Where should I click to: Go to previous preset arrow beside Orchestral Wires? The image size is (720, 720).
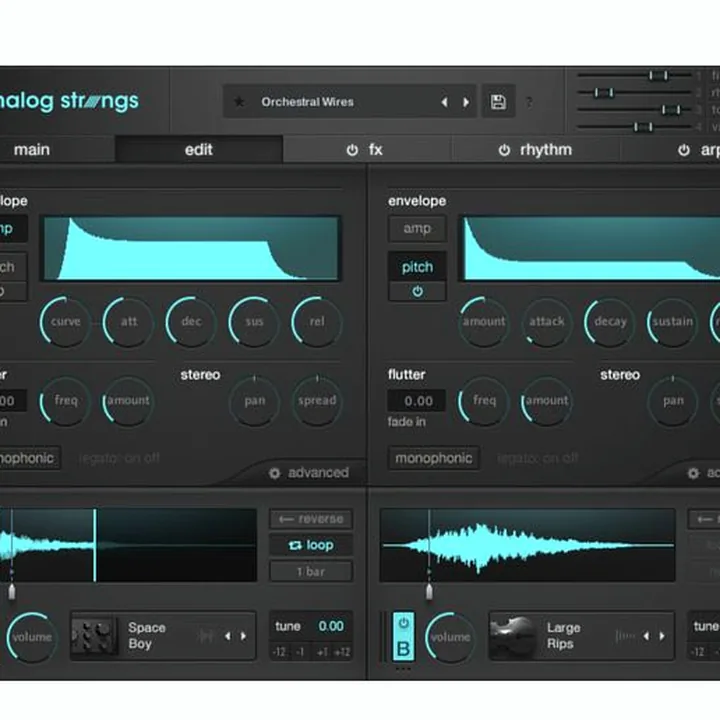tap(444, 102)
